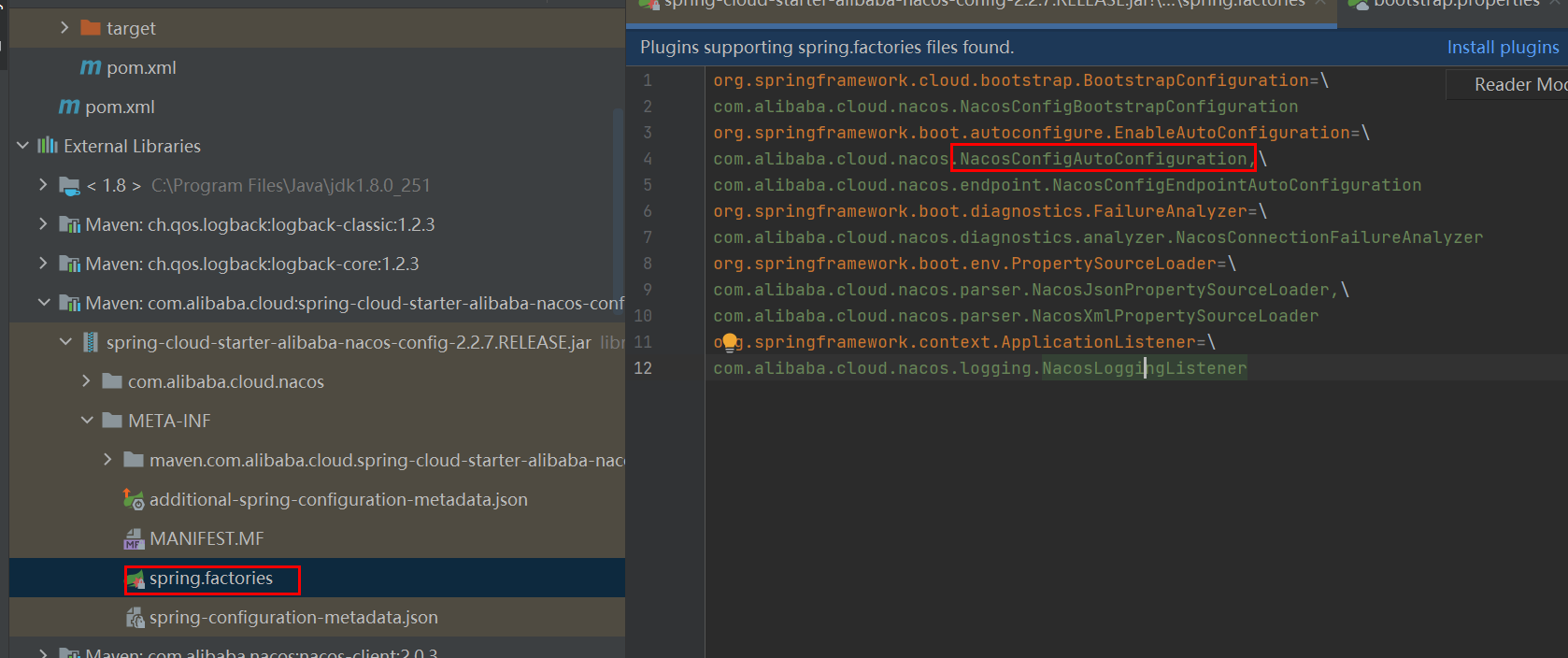
Task: Click NacosXmlPropertySourceLoader on line 10
Action: pyautogui.click(x=1176, y=316)
